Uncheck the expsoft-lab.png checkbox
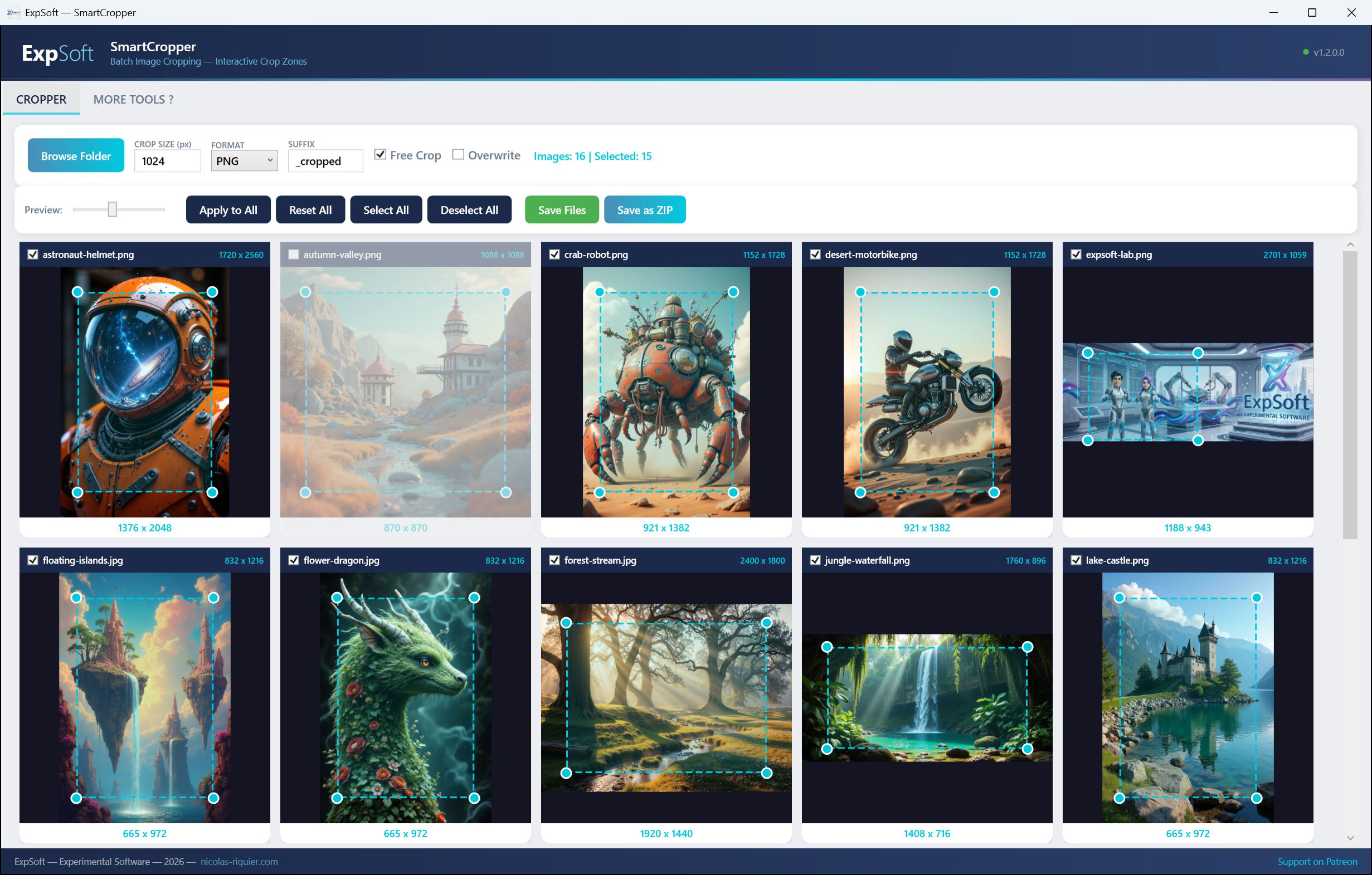 1076,255
